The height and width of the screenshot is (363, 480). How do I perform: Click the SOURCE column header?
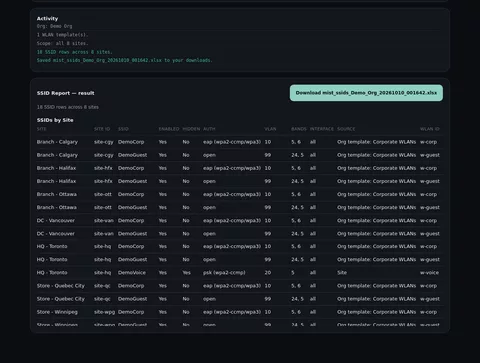(x=346, y=129)
